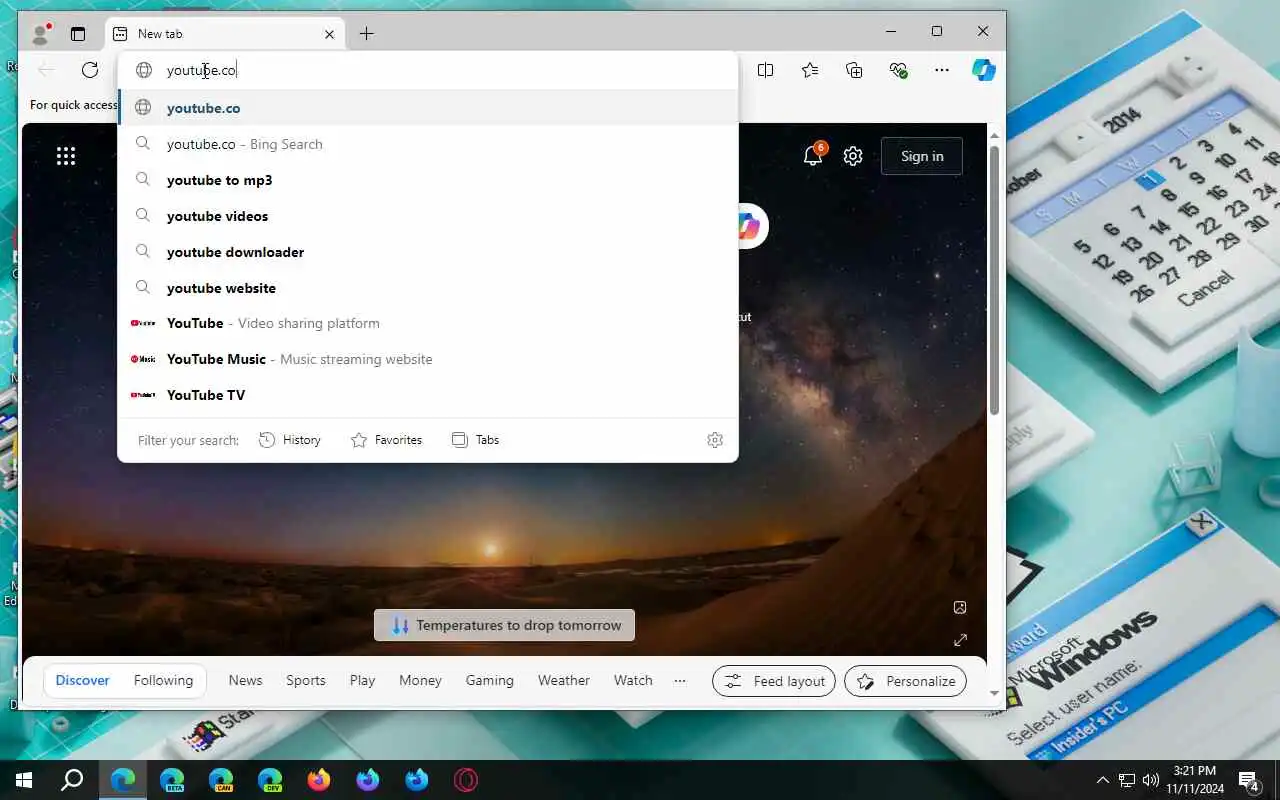Select the New tab browser tab

coord(225,33)
